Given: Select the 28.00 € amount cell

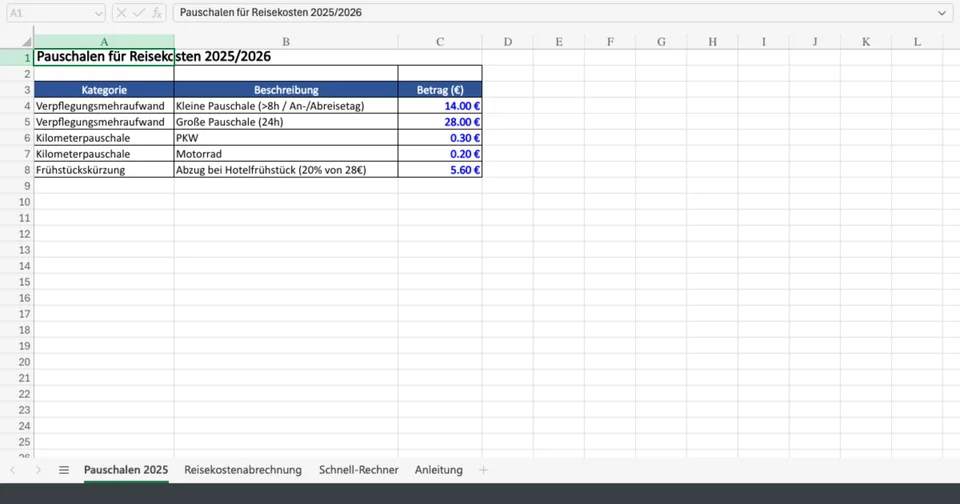Looking at the screenshot, I should pos(440,122).
